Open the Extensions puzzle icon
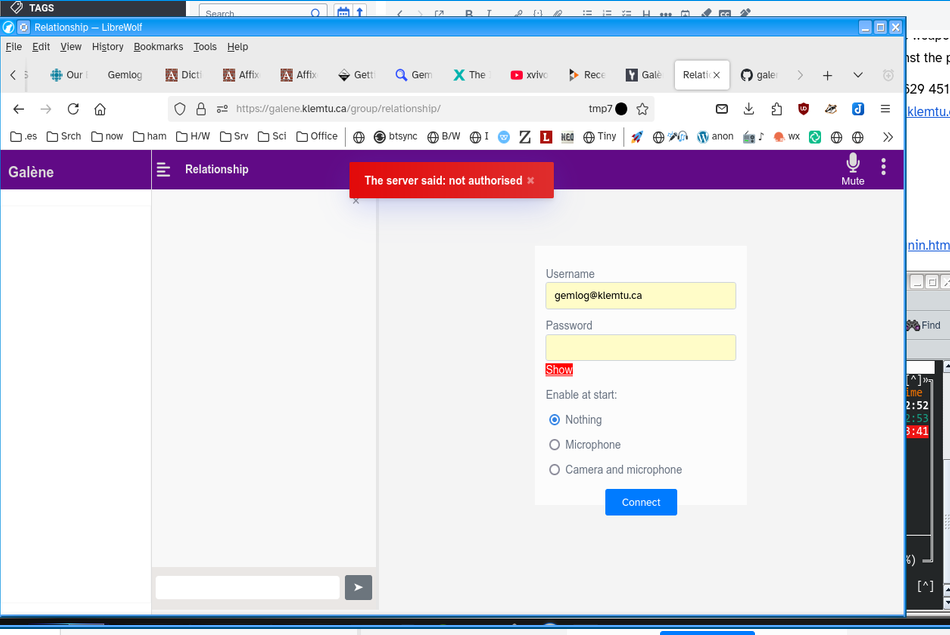This screenshot has width=950, height=635. [777, 109]
